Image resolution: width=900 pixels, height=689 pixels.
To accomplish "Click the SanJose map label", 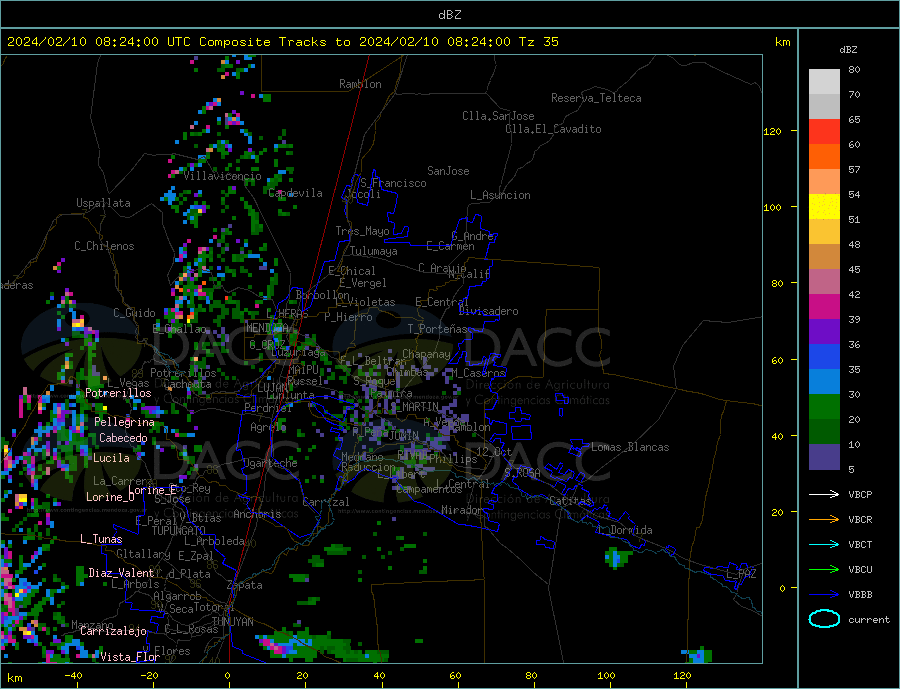I will [x=448, y=171].
